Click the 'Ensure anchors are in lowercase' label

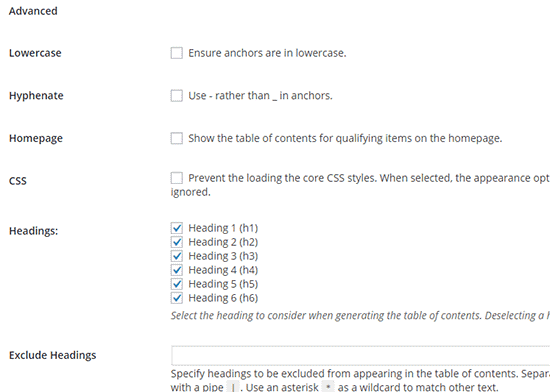coord(267,53)
